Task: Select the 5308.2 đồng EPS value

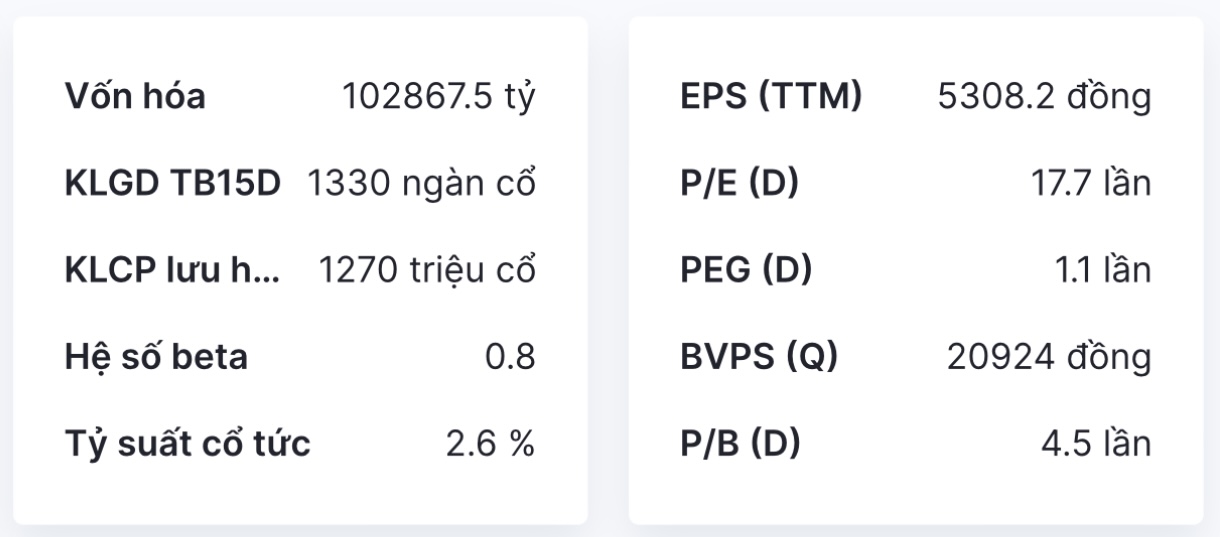Action: tap(1044, 97)
